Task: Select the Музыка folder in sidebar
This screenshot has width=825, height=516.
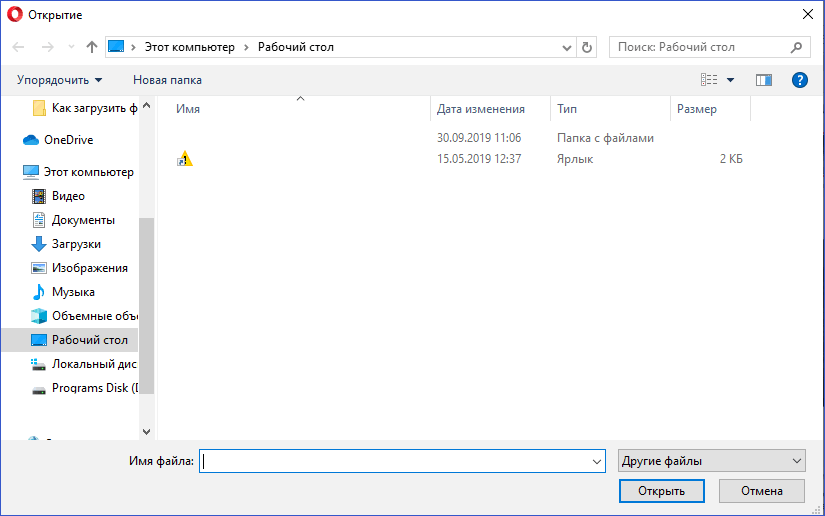Action: pos(73,292)
